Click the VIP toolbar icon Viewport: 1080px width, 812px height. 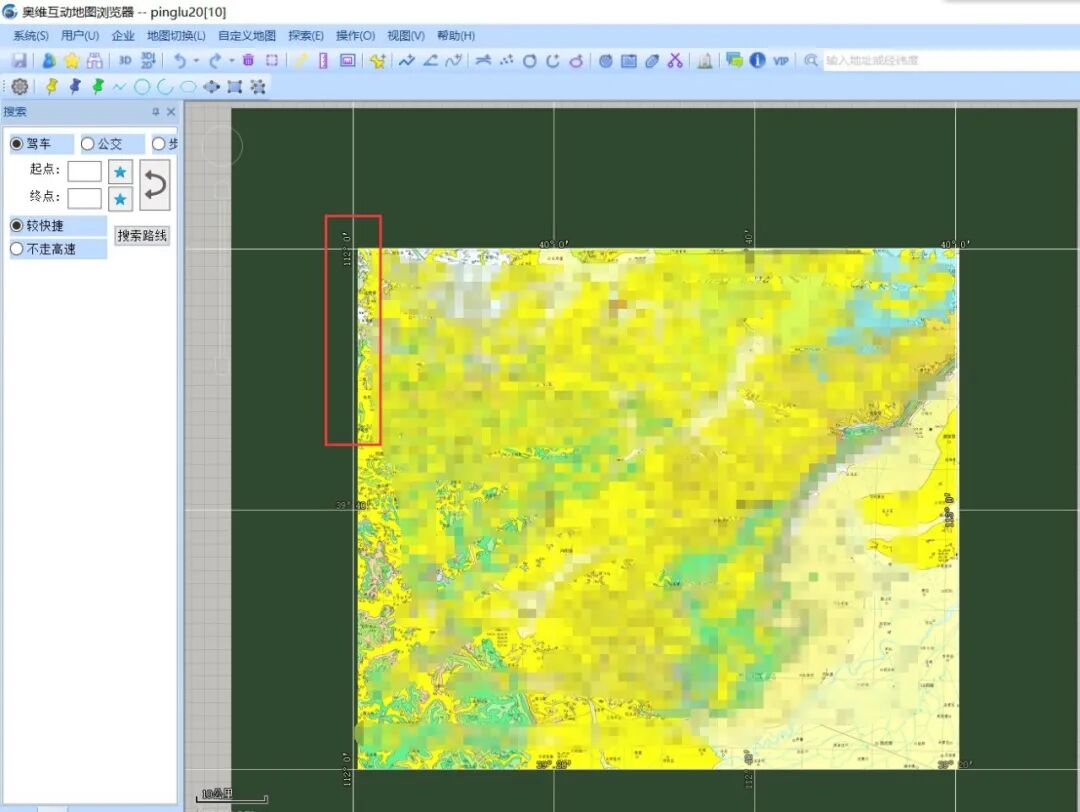coord(780,61)
